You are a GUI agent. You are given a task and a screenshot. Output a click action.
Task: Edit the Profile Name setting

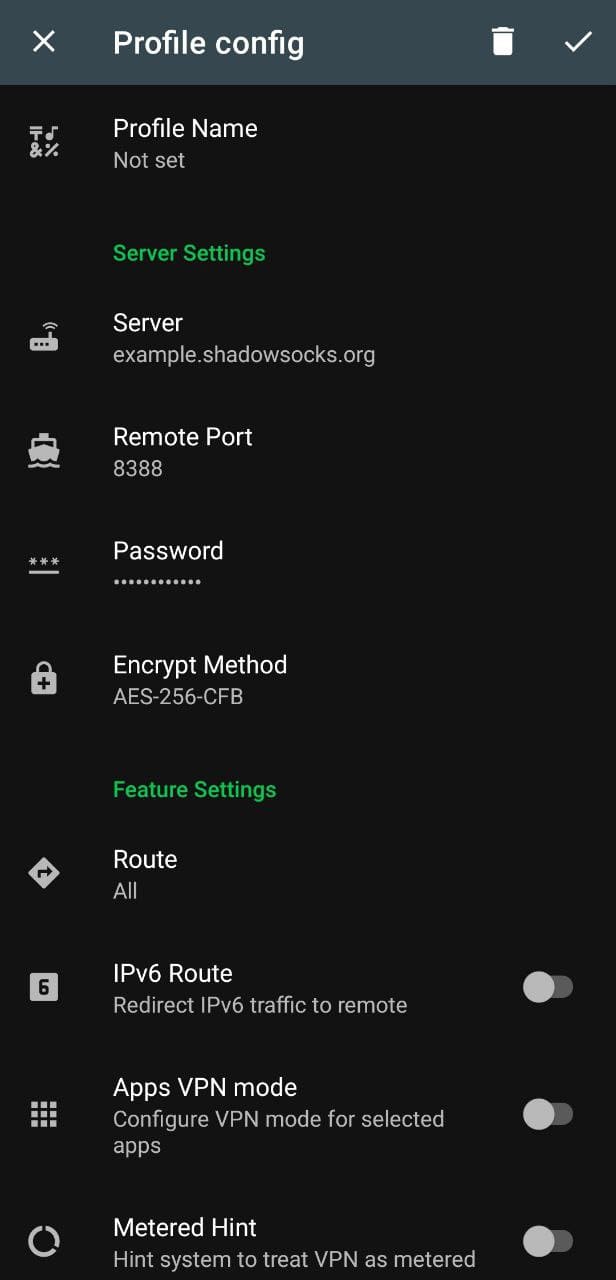coord(185,143)
